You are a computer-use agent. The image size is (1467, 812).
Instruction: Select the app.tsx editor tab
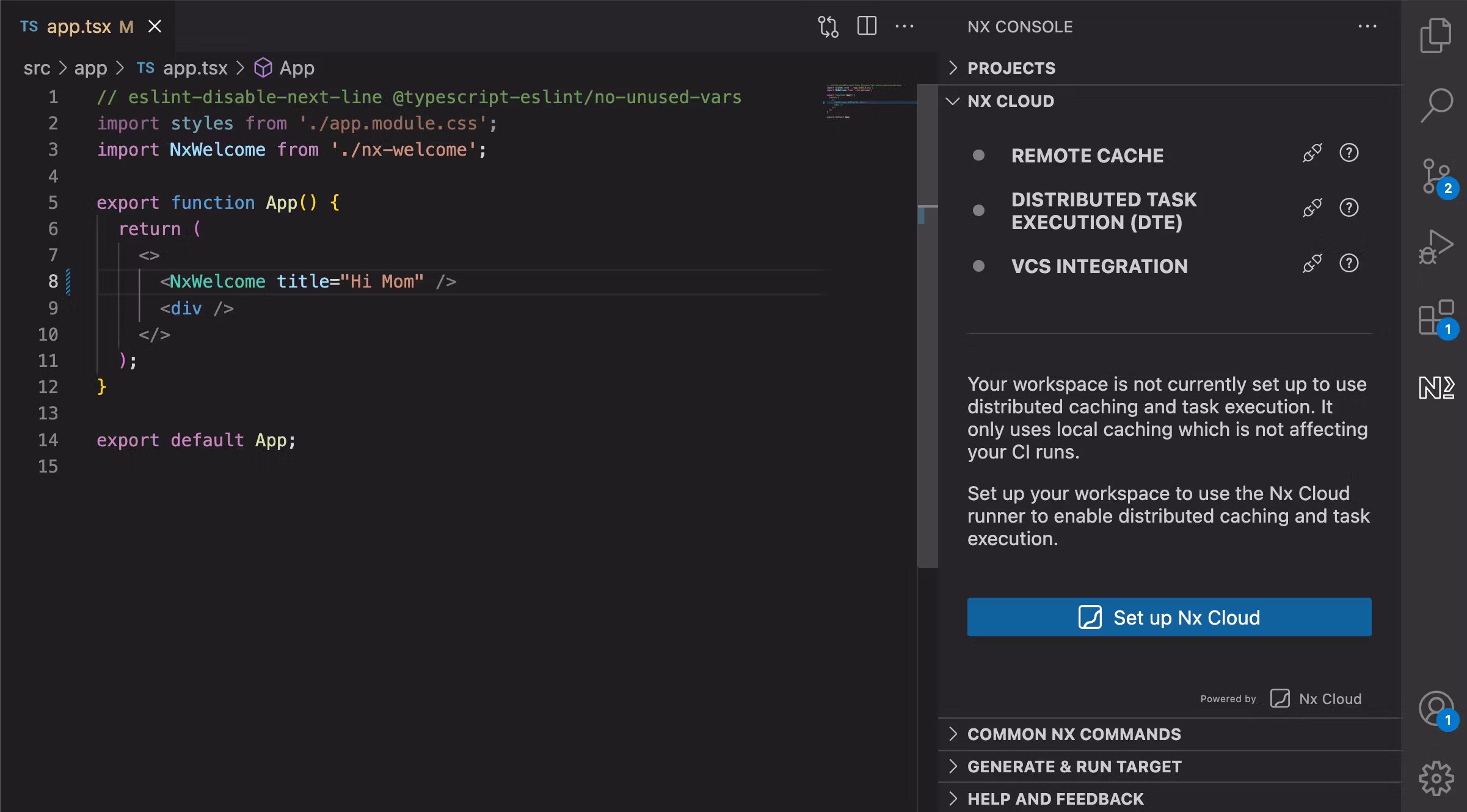click(x=79, y=26)
